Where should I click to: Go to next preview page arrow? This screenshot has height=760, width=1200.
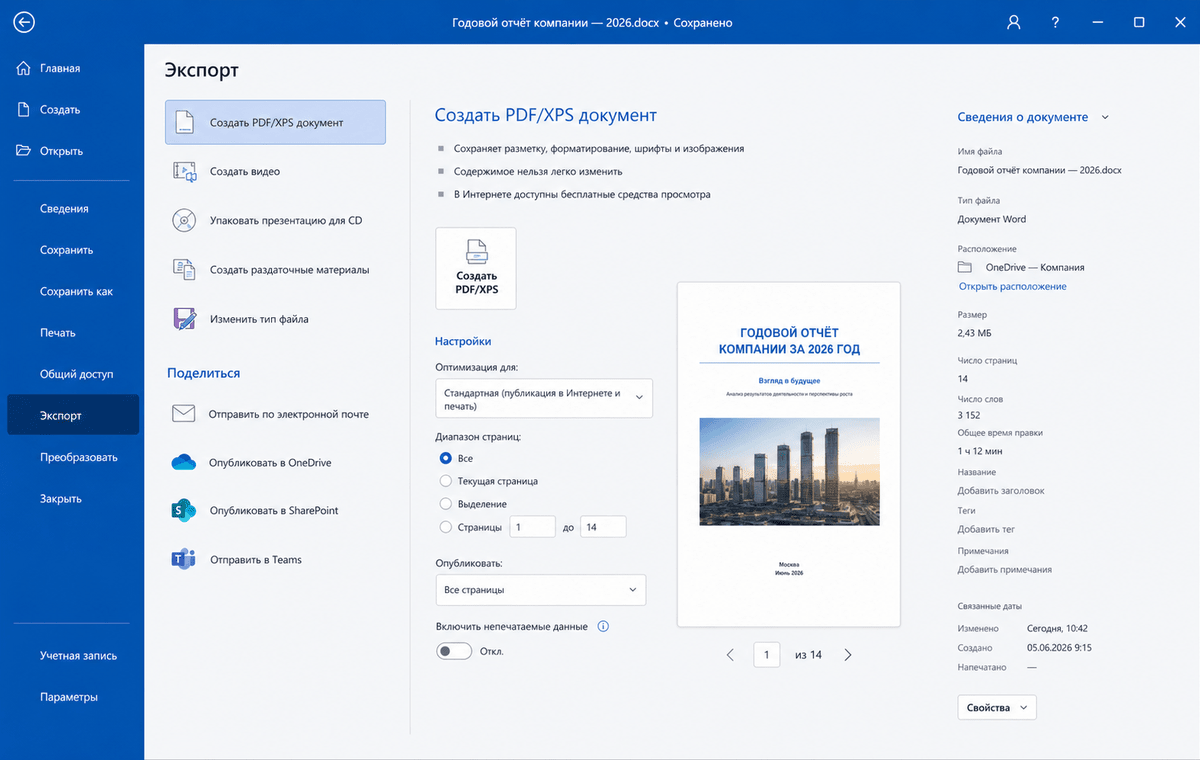[x=848, y=655]
